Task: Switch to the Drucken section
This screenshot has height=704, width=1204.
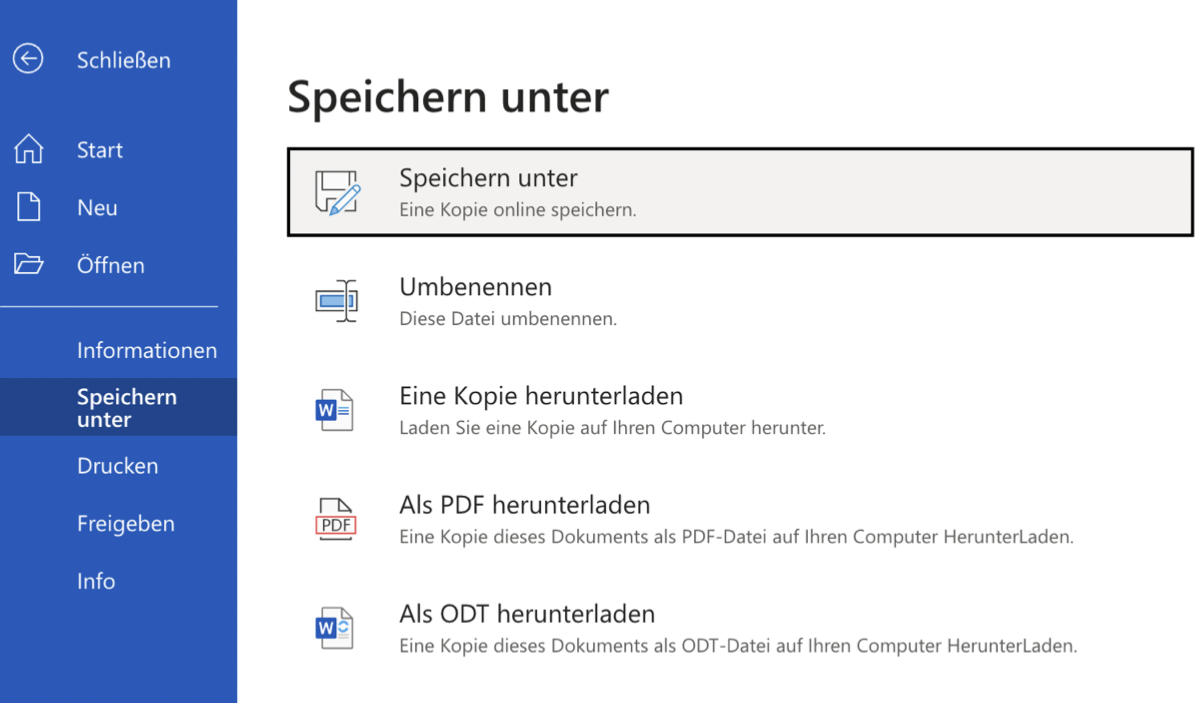Action: [x=117, y=465]
